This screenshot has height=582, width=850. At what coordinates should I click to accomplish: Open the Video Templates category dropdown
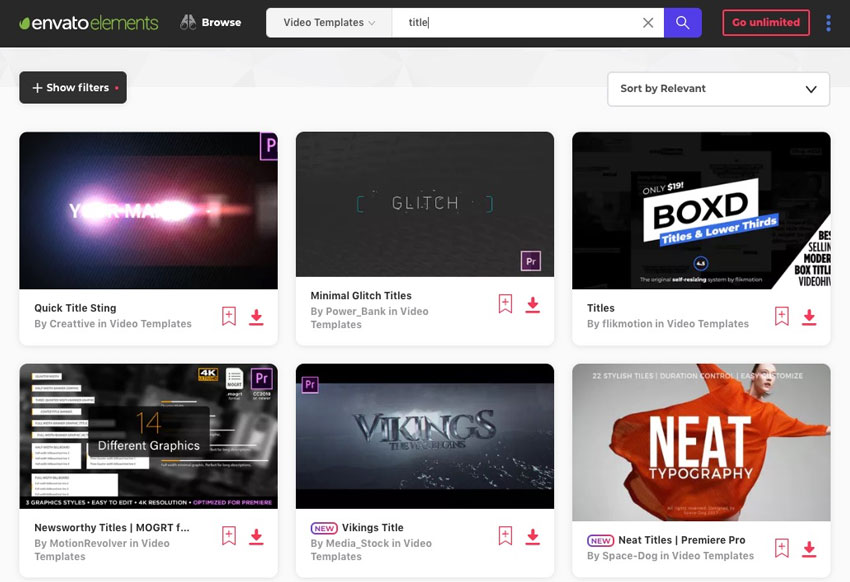point(329,23)
